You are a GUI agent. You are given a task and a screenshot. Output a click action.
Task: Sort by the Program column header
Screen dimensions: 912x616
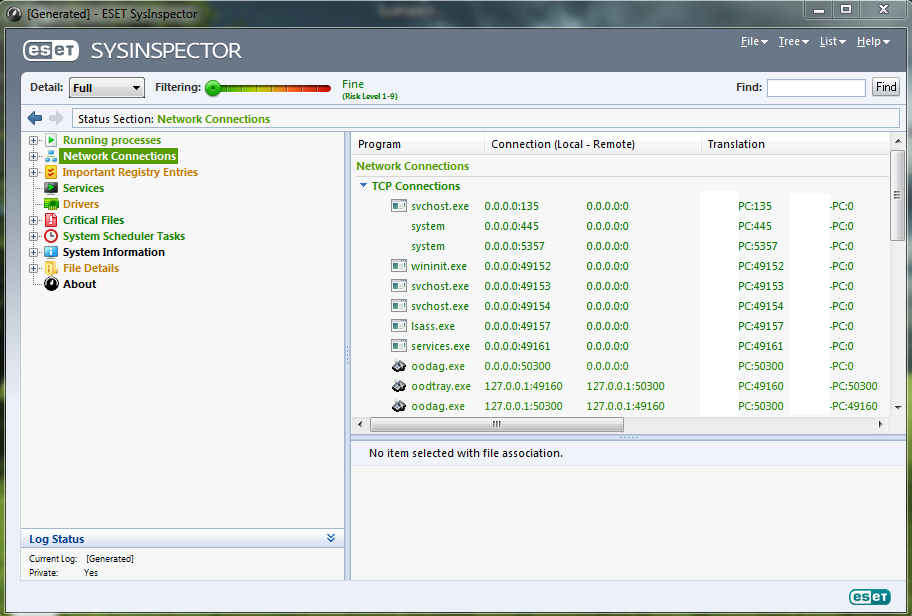418,144
